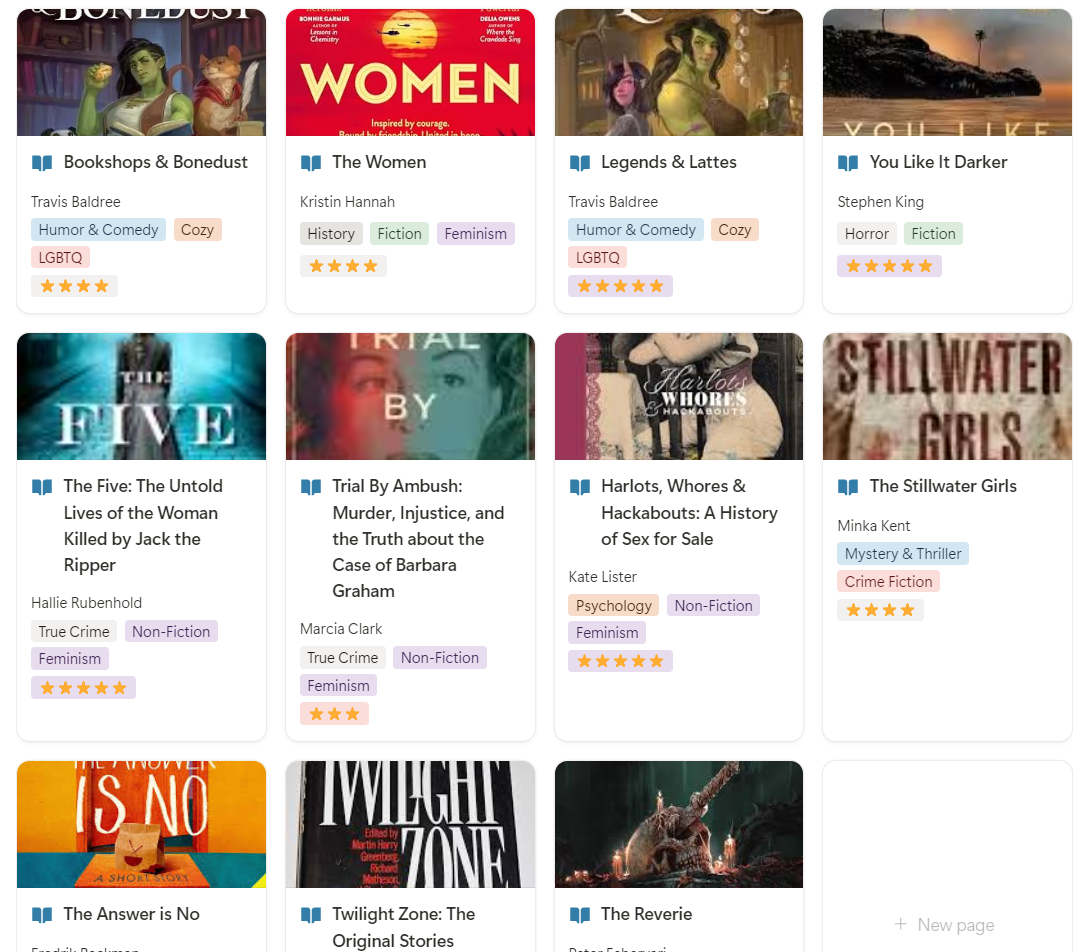Click Non-Fiction tag on Trial By Ambush card
This screenshot has height=952, width=1087.
tap(440, 657)
